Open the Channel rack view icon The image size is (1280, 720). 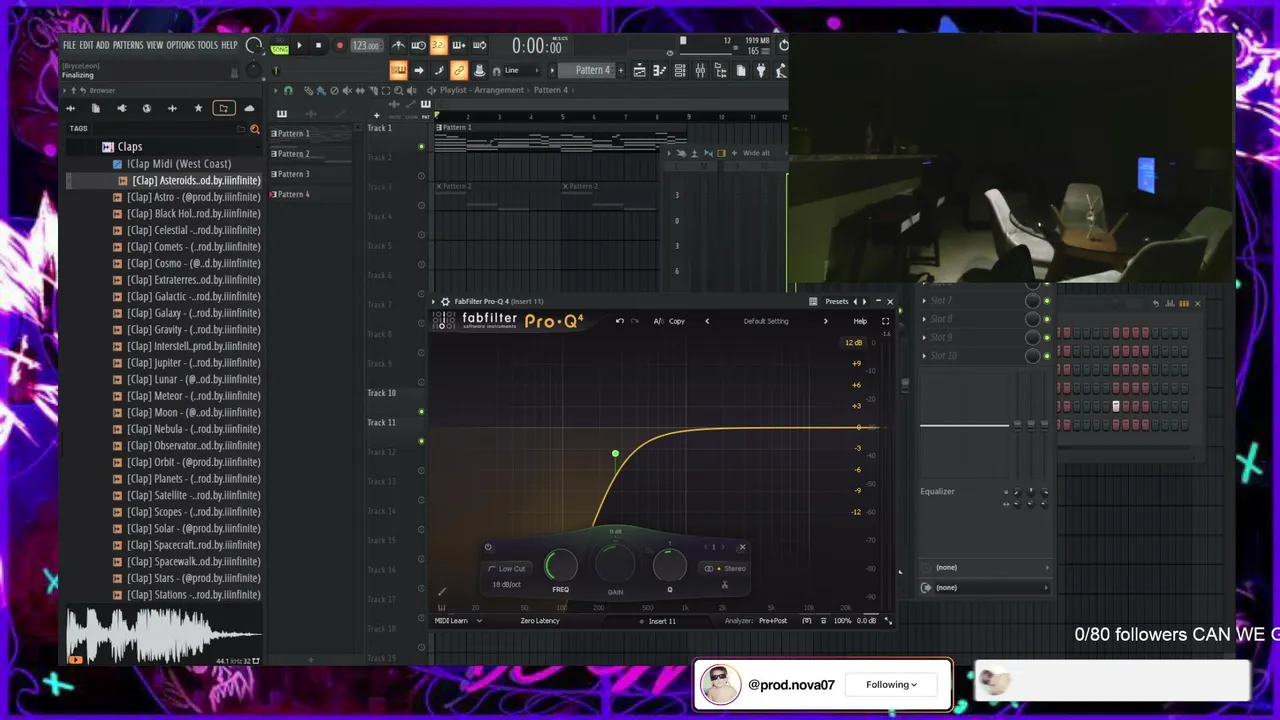(680, 70)
